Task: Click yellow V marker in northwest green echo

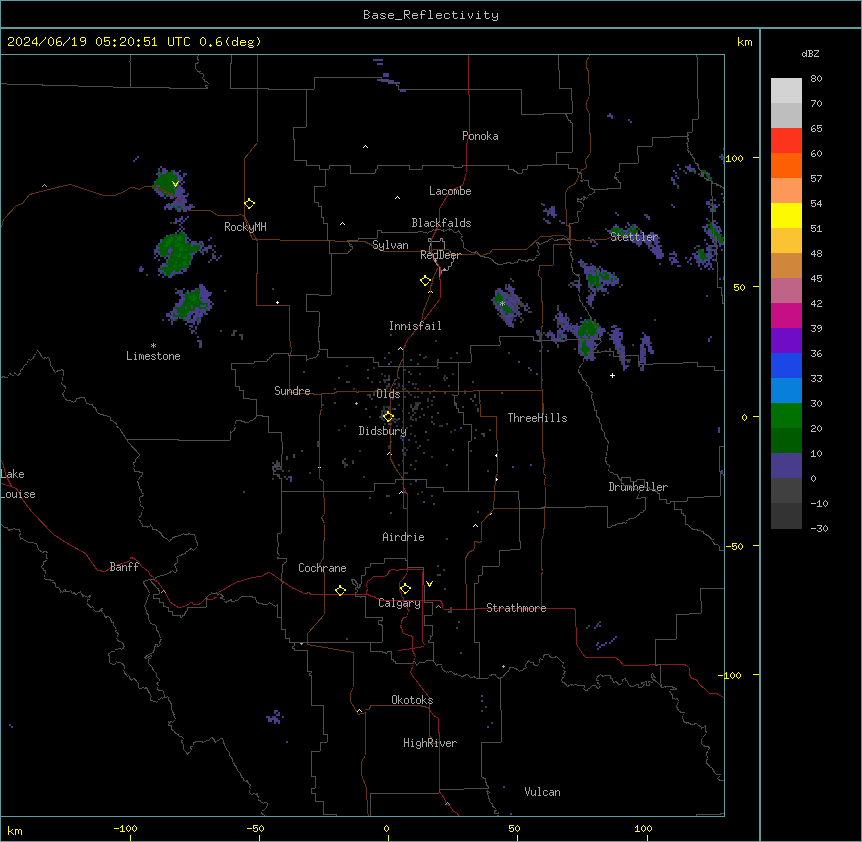Action: (175, 184)
